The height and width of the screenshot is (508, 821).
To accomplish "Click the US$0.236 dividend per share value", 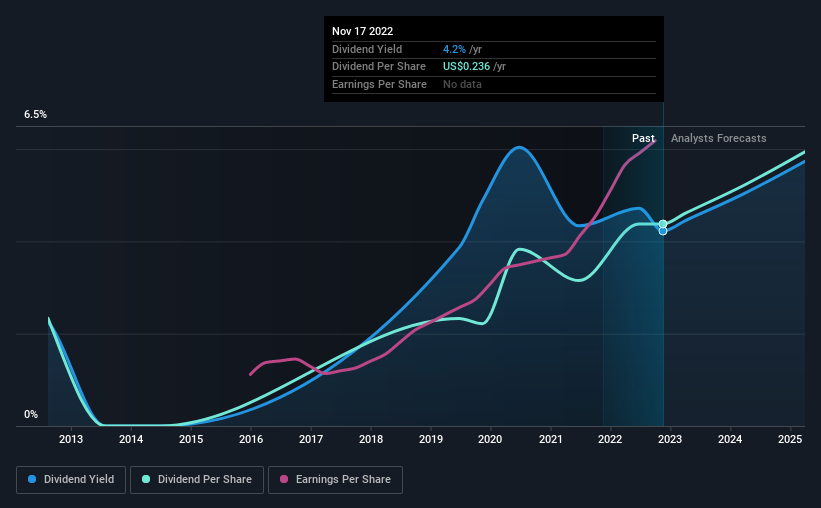I will tap(467, 67).
